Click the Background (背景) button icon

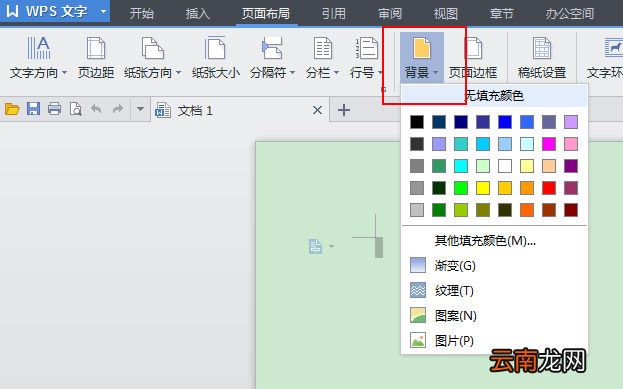(x=422, y=48)
